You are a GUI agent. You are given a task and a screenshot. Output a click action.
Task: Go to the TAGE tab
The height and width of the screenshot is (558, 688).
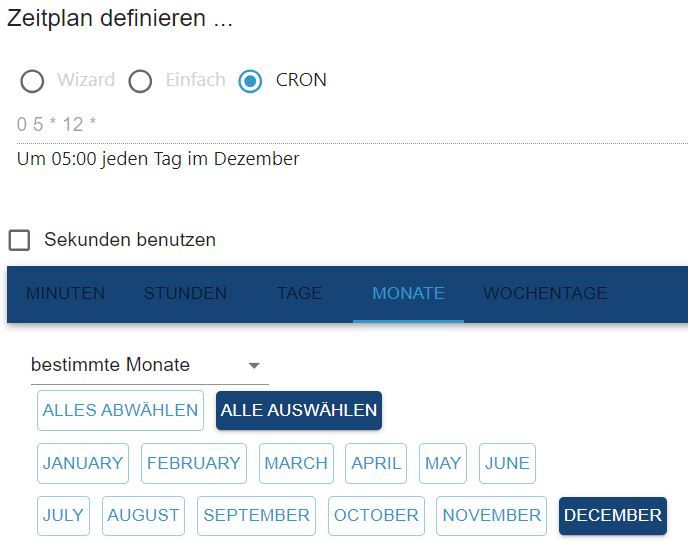[300, 294]
